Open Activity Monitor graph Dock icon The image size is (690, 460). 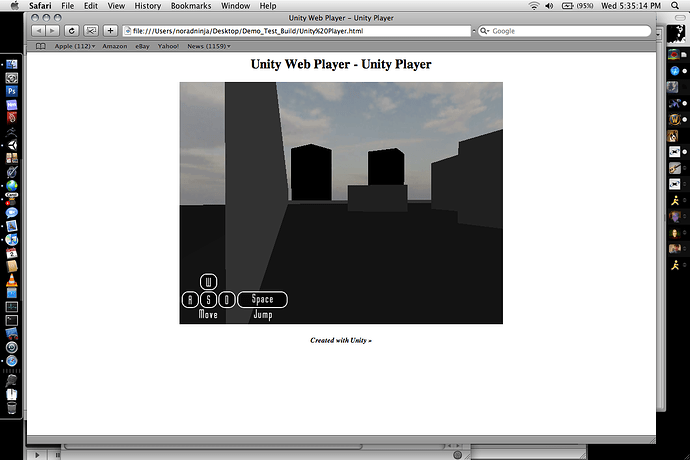(11, 307)
